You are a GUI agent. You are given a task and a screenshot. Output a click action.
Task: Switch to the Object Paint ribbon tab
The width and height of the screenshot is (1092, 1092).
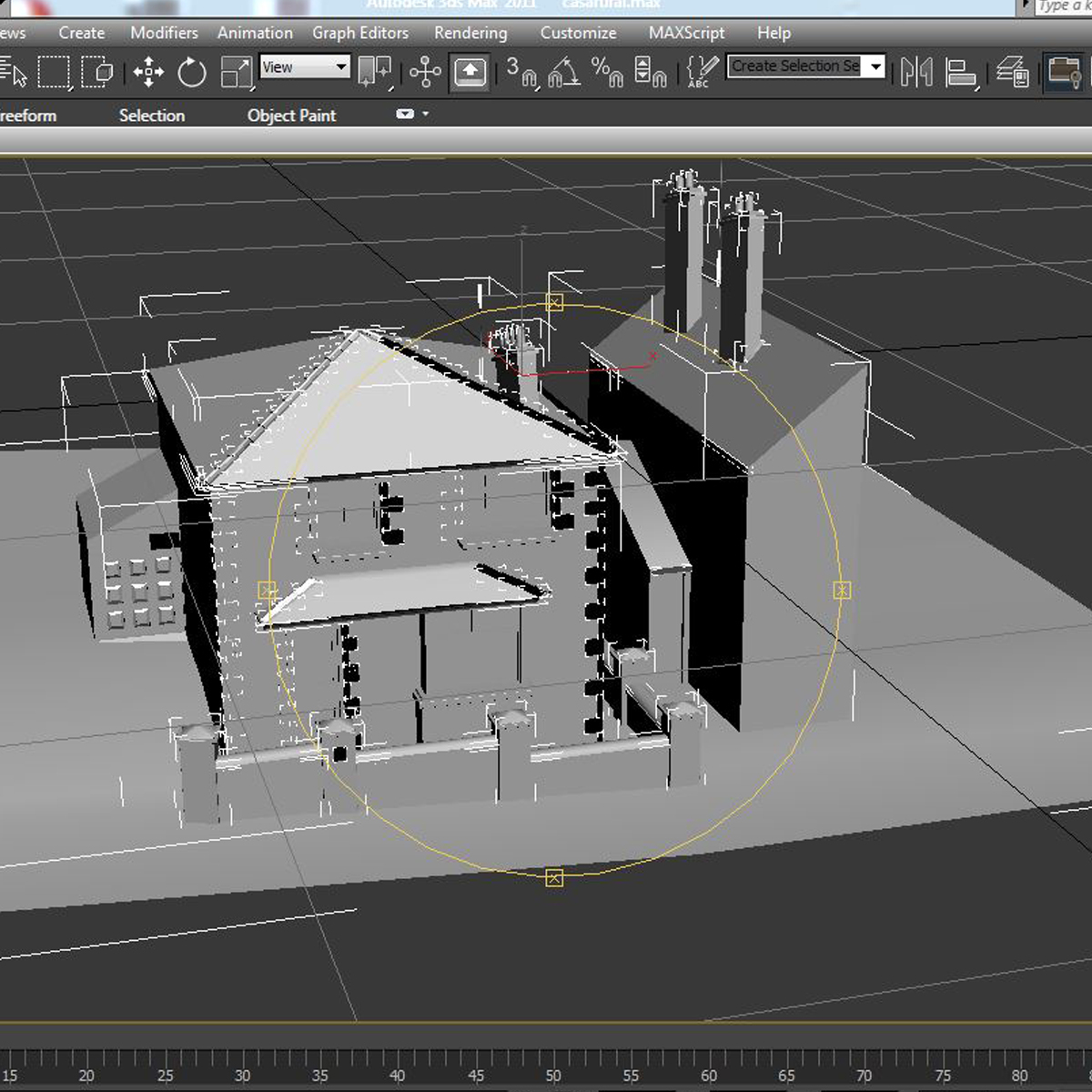click(x=291, y=115)
